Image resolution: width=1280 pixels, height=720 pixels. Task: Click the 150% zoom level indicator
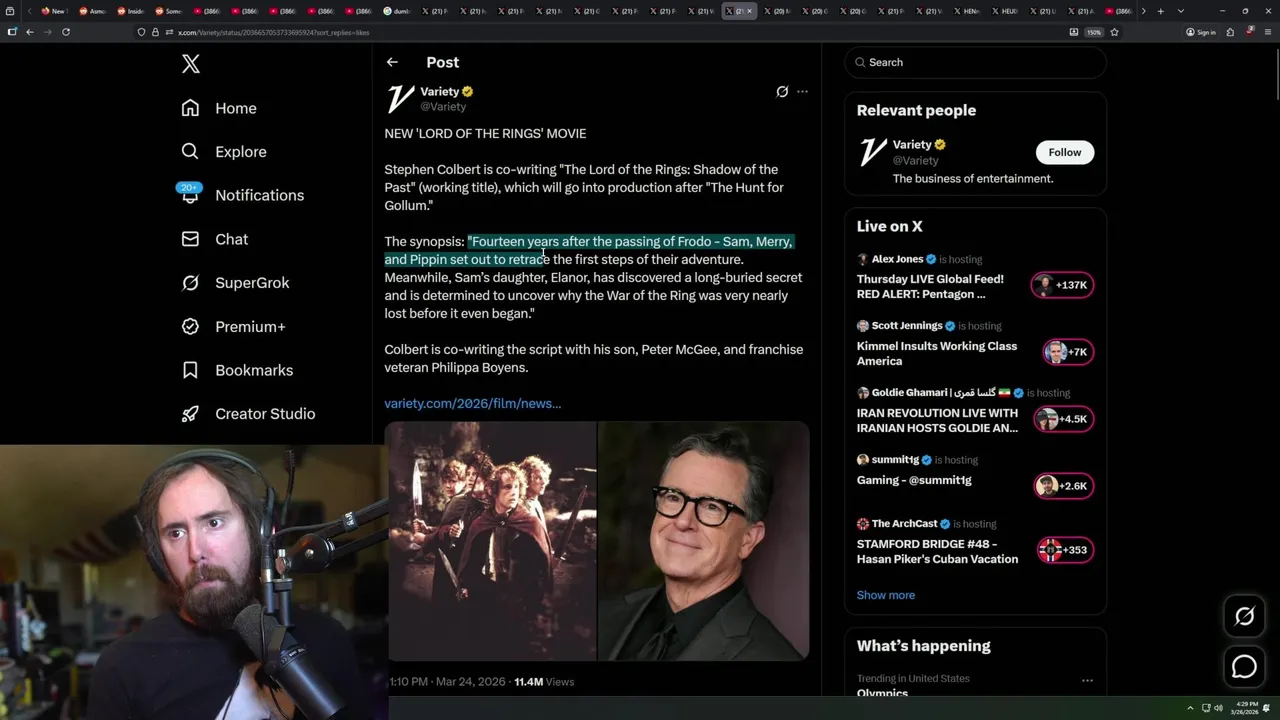[x=1094, y=32]
